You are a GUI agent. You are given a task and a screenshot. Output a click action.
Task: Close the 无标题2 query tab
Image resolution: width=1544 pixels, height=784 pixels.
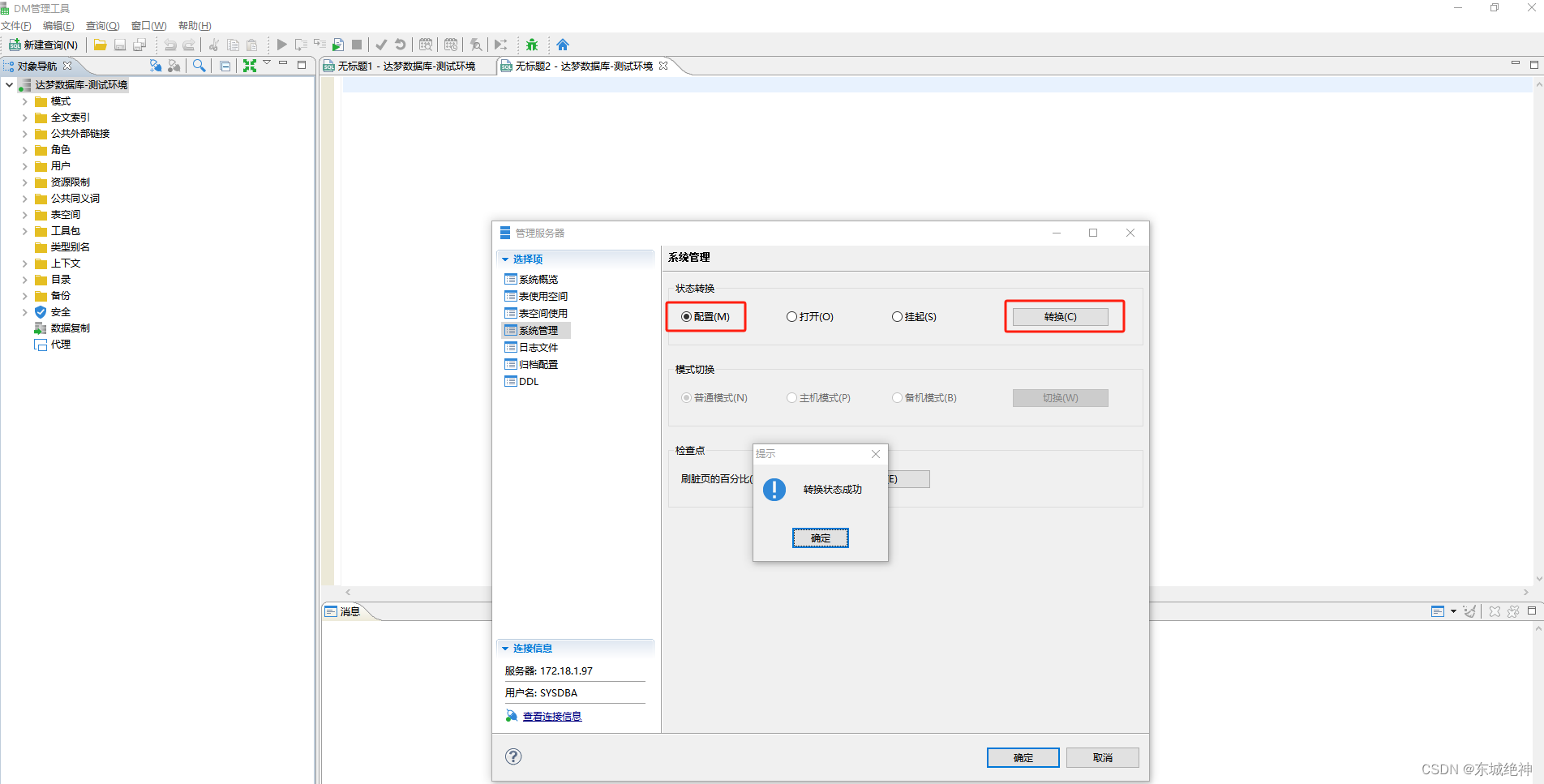click(663, 66)
